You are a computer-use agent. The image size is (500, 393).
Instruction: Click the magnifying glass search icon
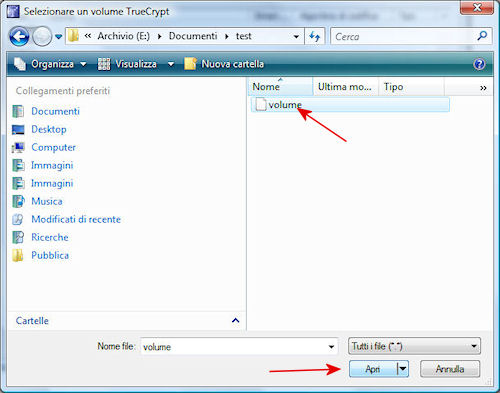point(482,35)
